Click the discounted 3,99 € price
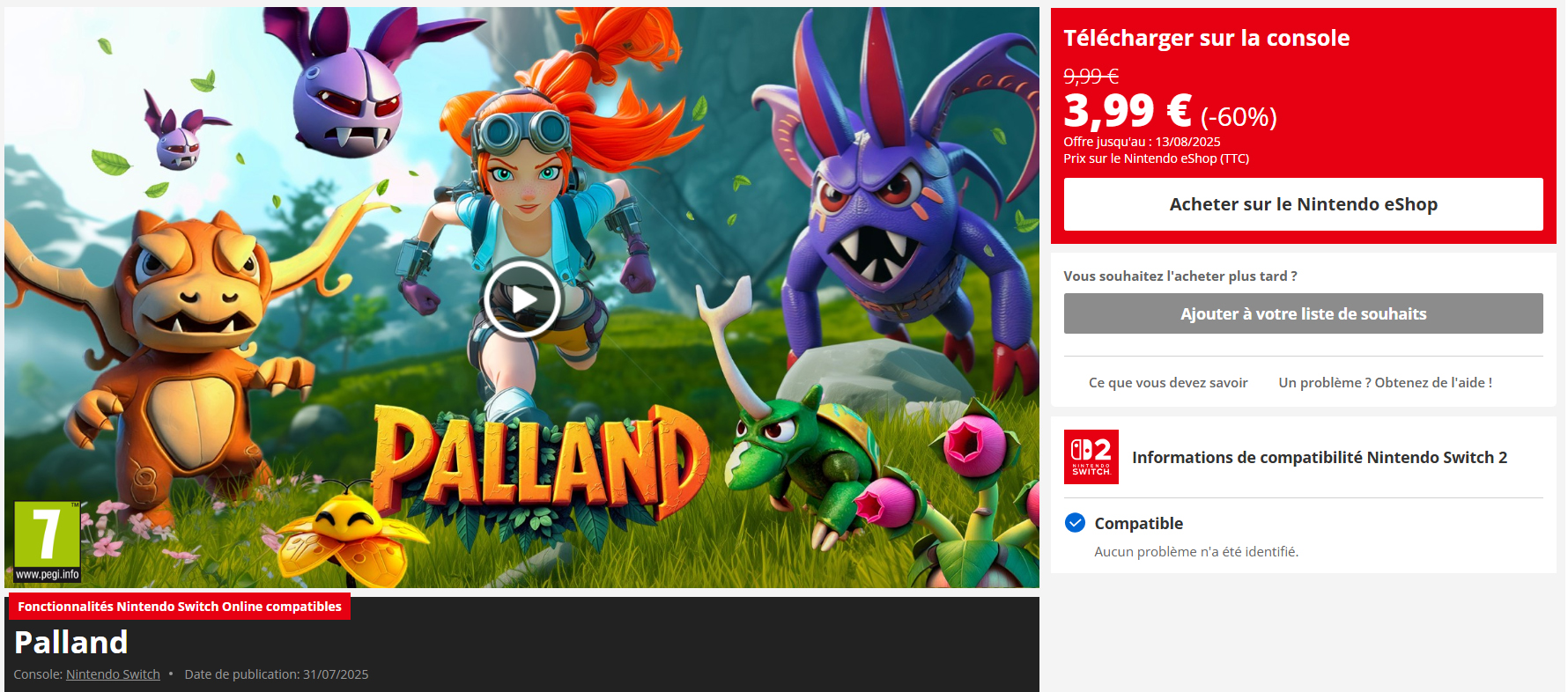The image size is (1568, 692). (x=1128, y=111)
